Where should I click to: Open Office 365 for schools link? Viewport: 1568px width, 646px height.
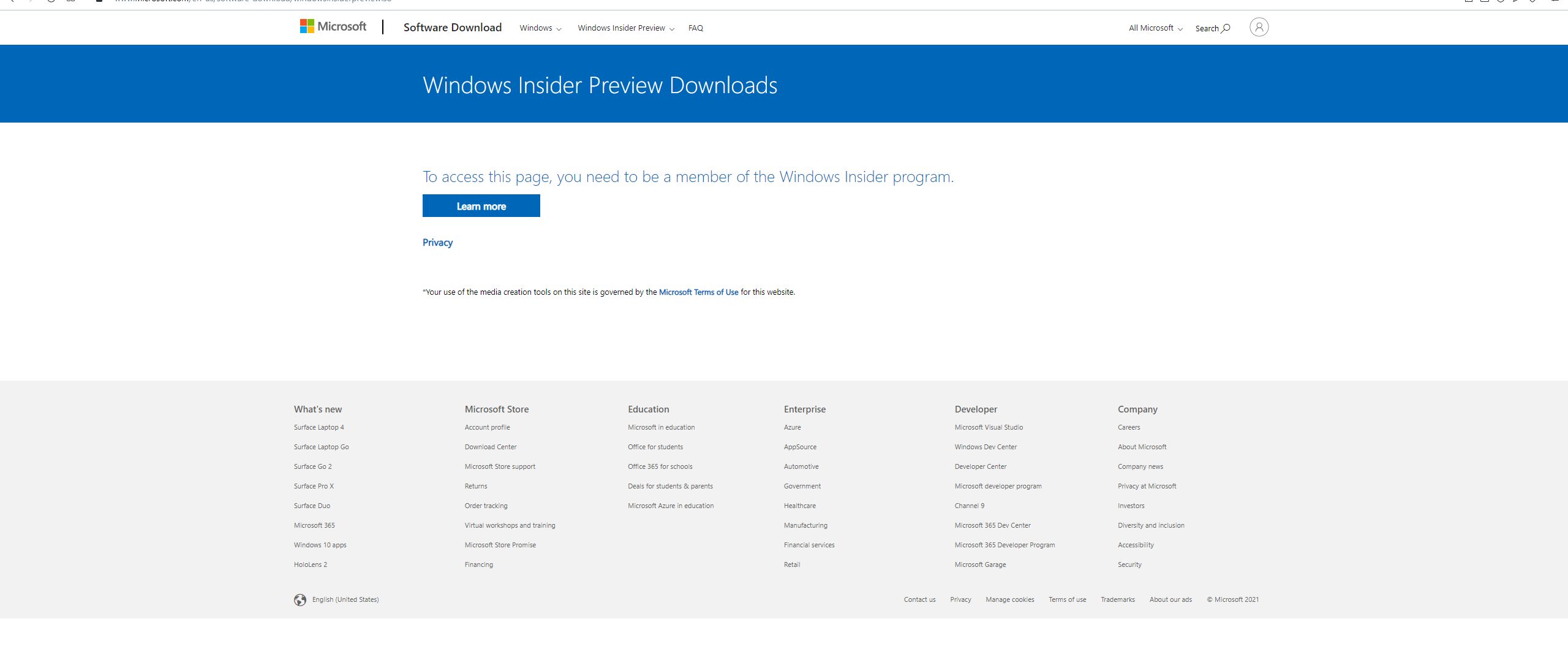(660, 467)
